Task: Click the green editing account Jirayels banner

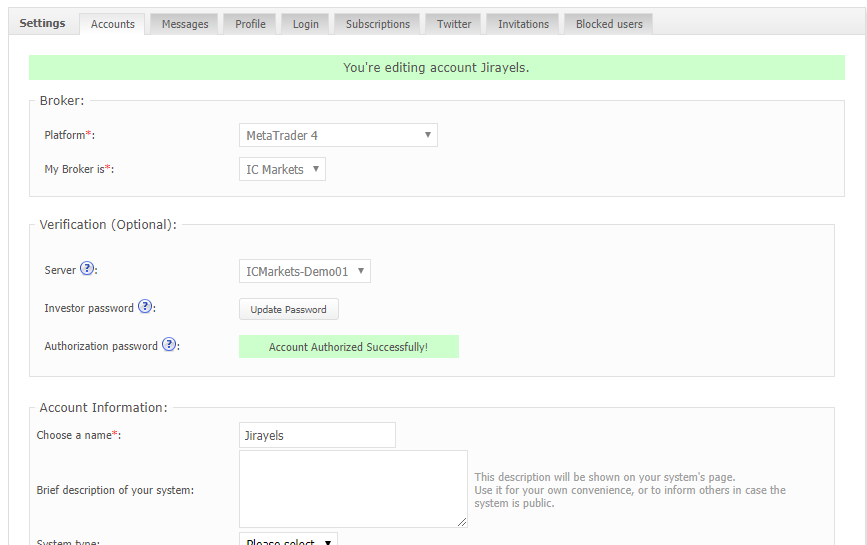Action: pos(436,68)
